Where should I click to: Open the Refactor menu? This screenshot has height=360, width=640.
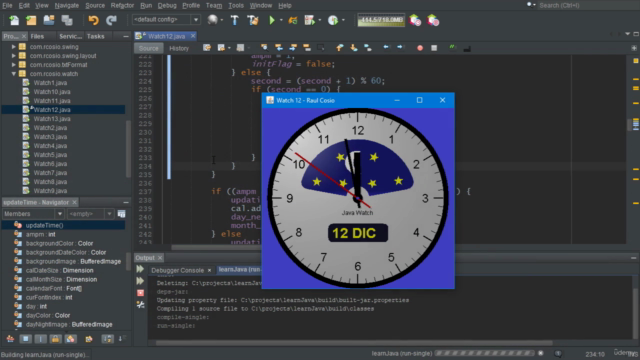pos(122,5)
